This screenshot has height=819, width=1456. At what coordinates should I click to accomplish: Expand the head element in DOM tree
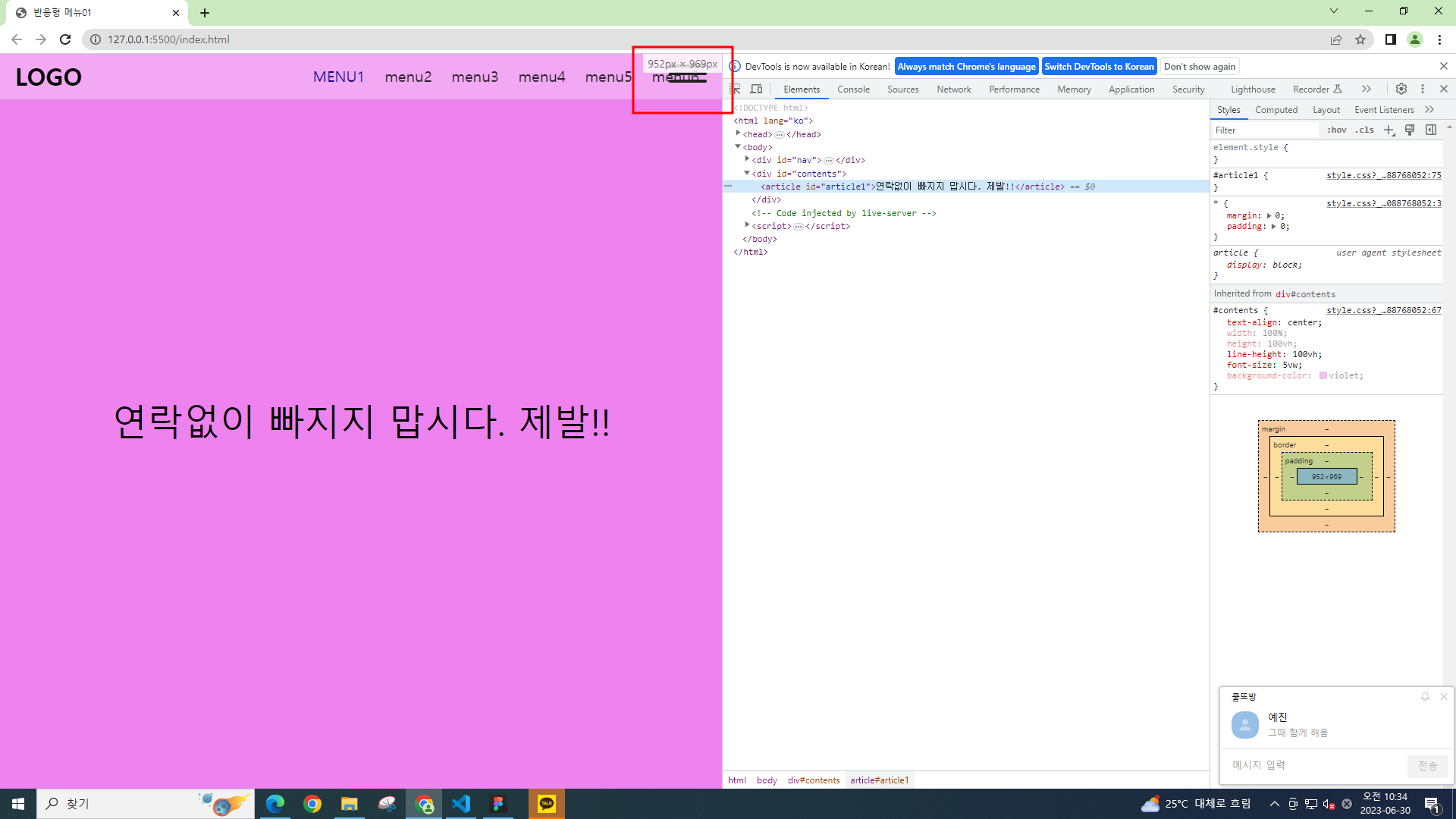point(738,133)
